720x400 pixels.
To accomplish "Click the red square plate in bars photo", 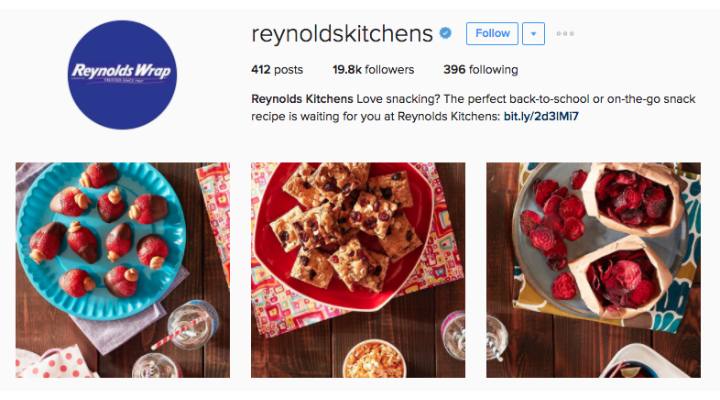I will point(343,235).
